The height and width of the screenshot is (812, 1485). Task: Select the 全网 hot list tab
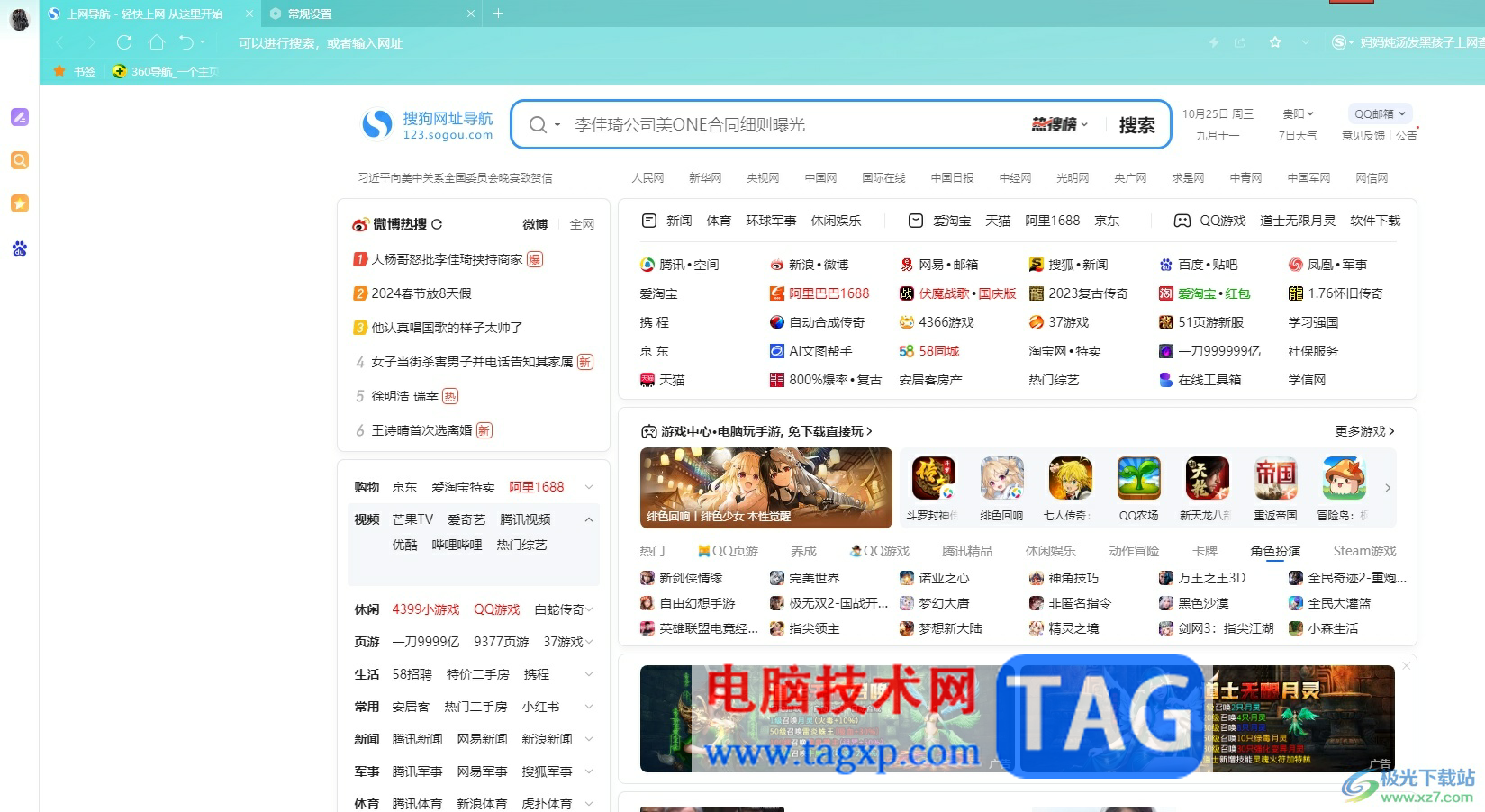point(582,224)
